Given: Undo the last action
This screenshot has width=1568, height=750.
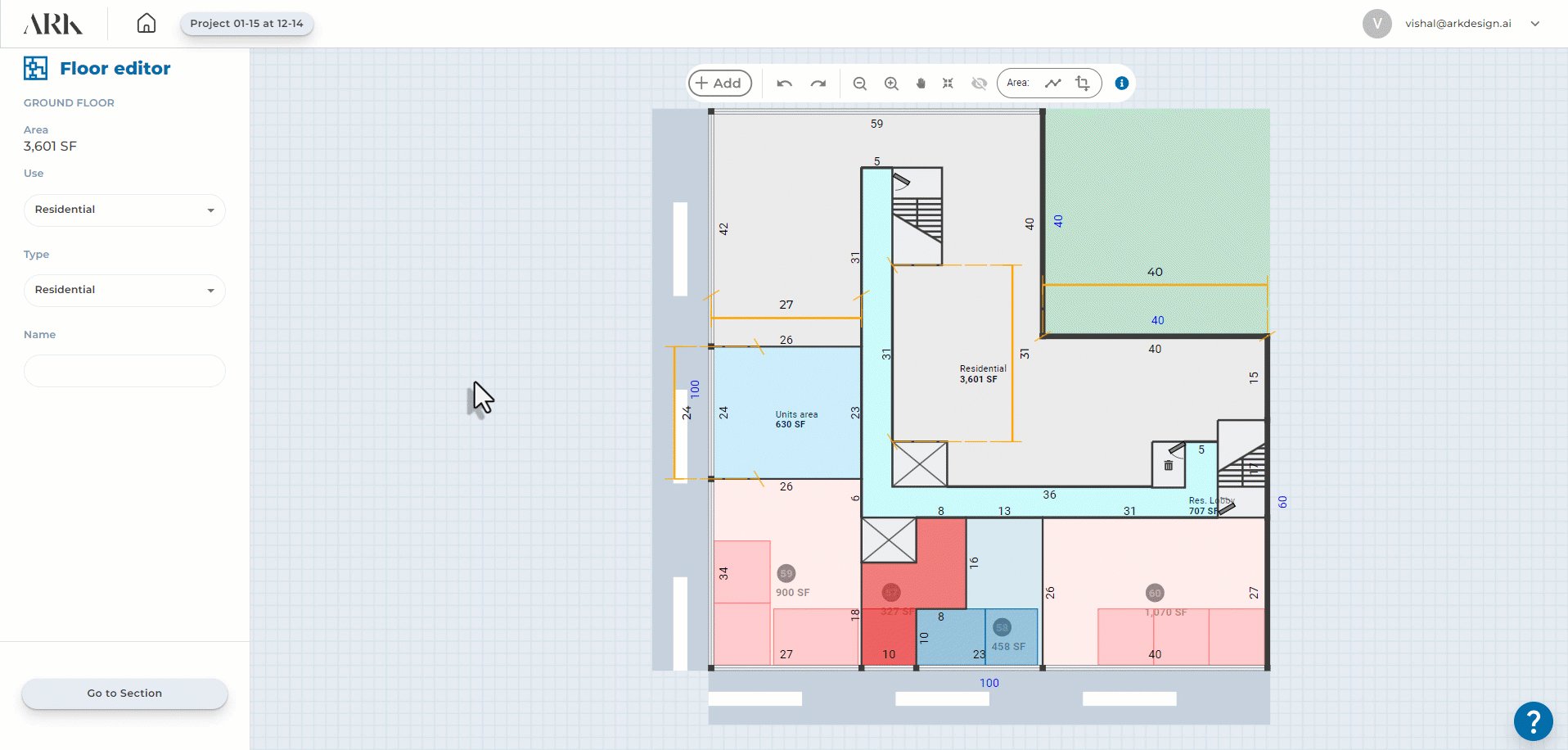Looking at the screenshot, I should pyautogui.click(x=784, y=84).
